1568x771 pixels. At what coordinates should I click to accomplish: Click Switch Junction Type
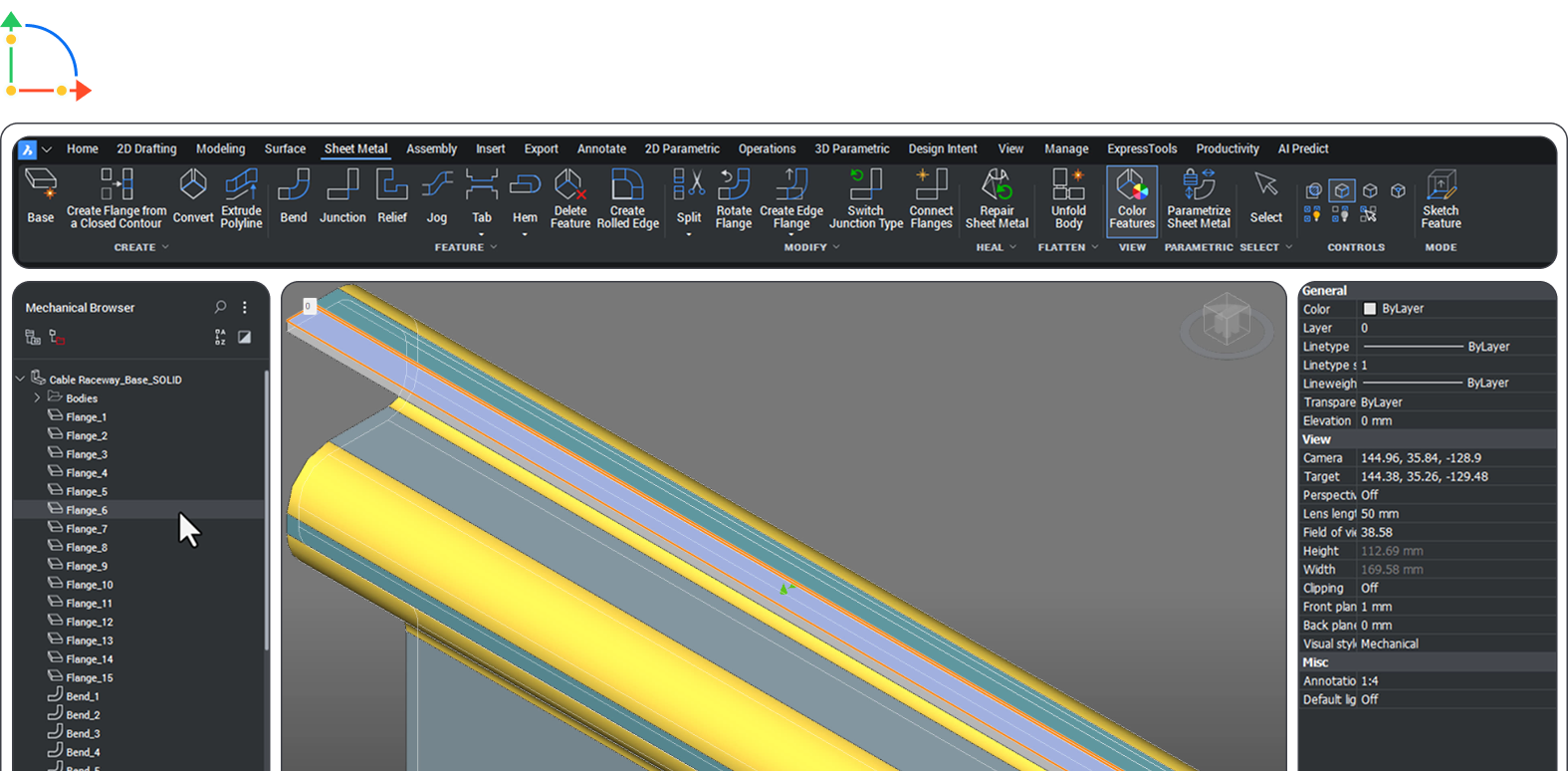[866, 197]
